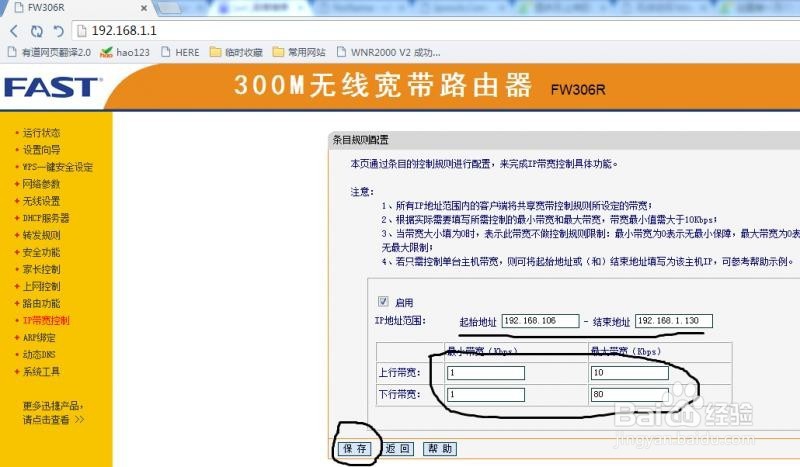Expand 转发规则 sidebar menu

tap(41, 235)
